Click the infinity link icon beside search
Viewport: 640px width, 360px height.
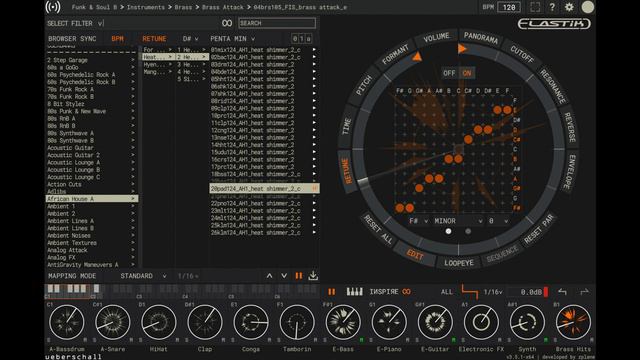click(x=227, y=23)
